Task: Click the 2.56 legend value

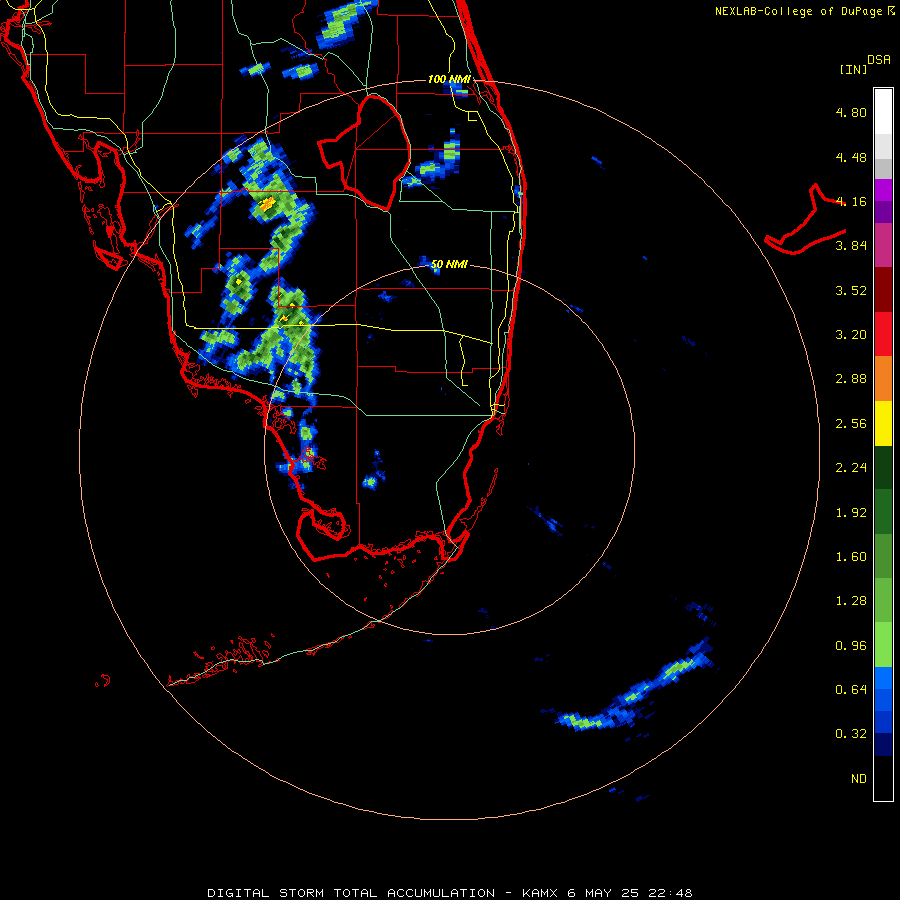Action: tap(851, 424)
